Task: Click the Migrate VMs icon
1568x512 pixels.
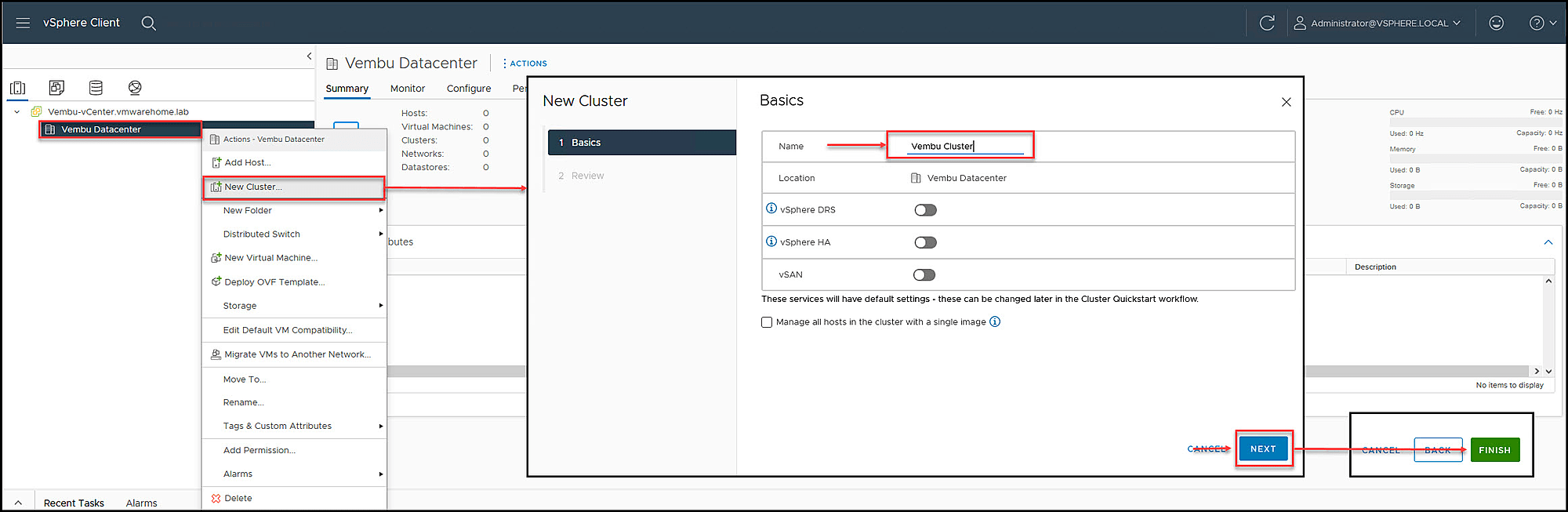Action: pyautogui.click(x=216, y=354)
